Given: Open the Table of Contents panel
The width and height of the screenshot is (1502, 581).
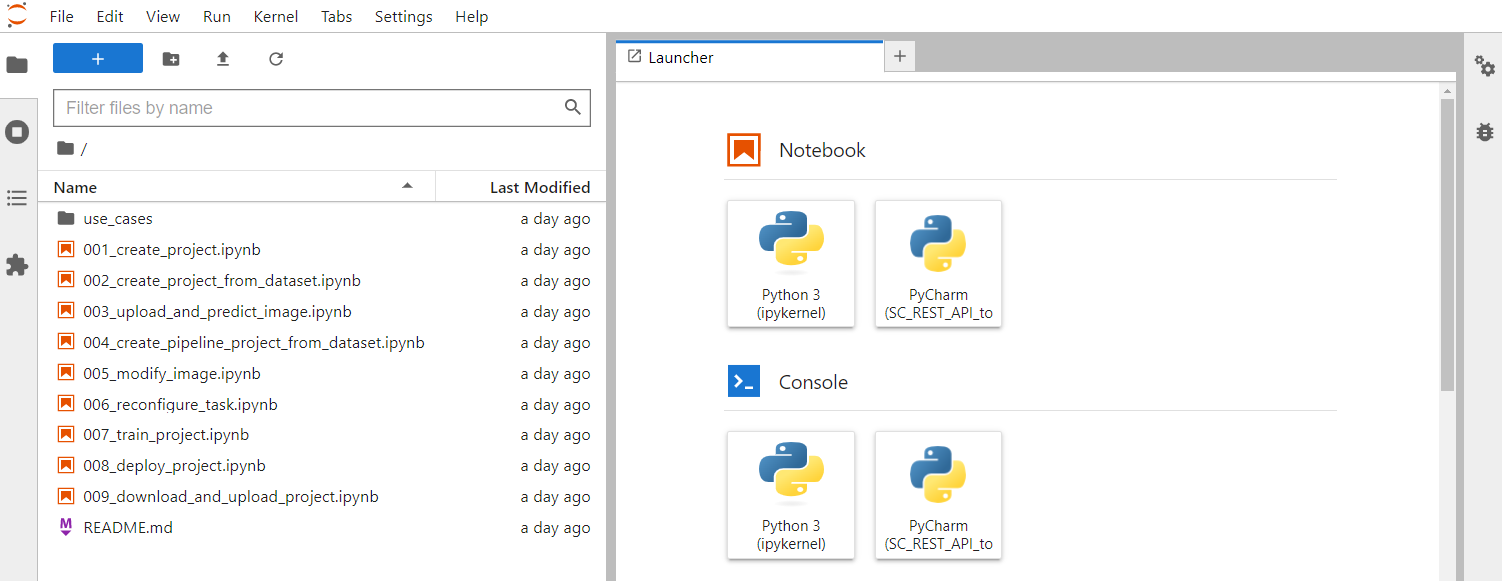Looking at the screenshot, I should click(x=17, y=198).
